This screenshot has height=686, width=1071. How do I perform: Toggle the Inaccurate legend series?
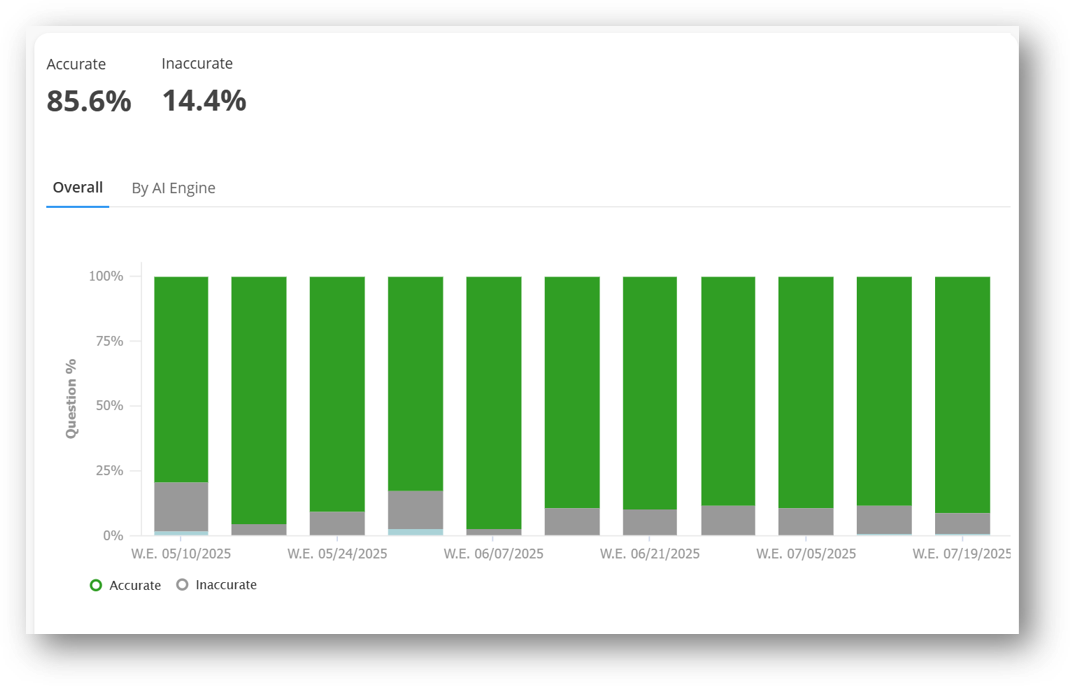(225, 585)
